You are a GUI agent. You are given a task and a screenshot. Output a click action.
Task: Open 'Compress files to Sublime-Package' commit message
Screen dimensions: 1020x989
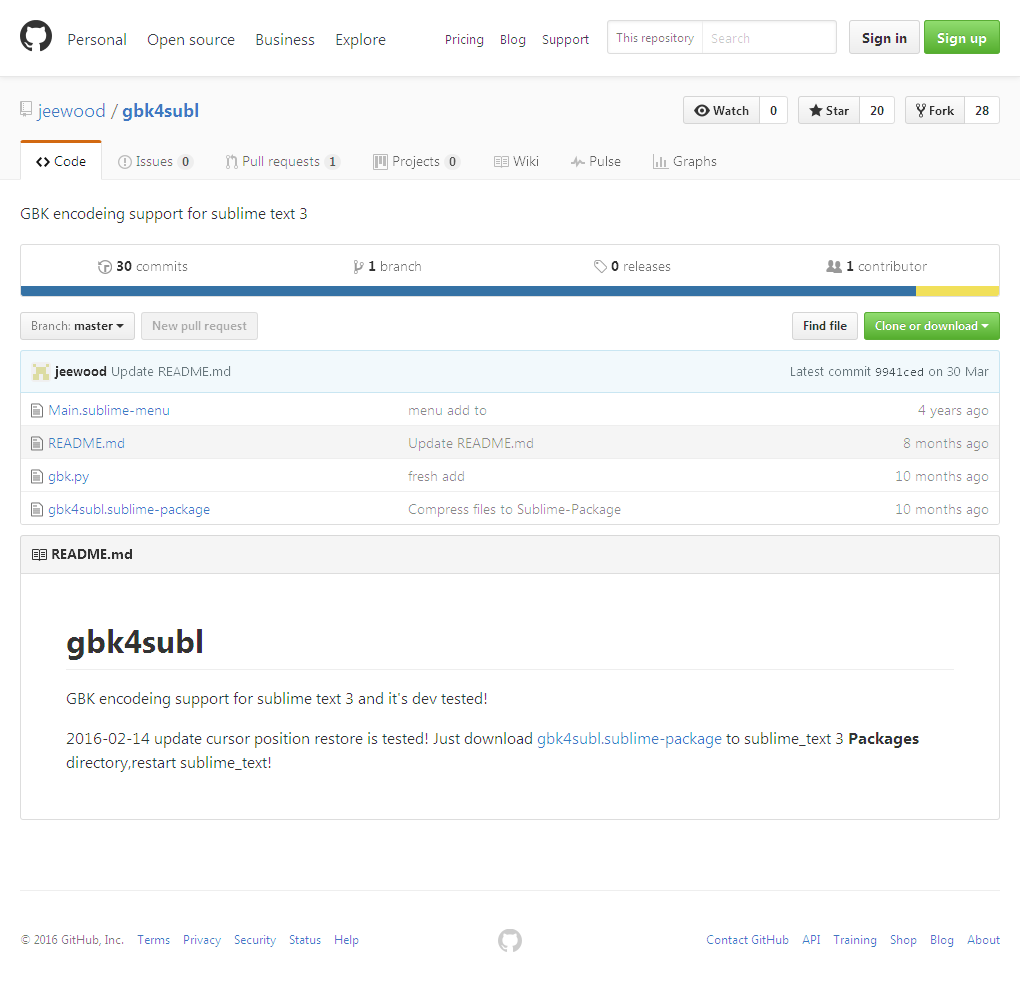click(x=515, y=509)
